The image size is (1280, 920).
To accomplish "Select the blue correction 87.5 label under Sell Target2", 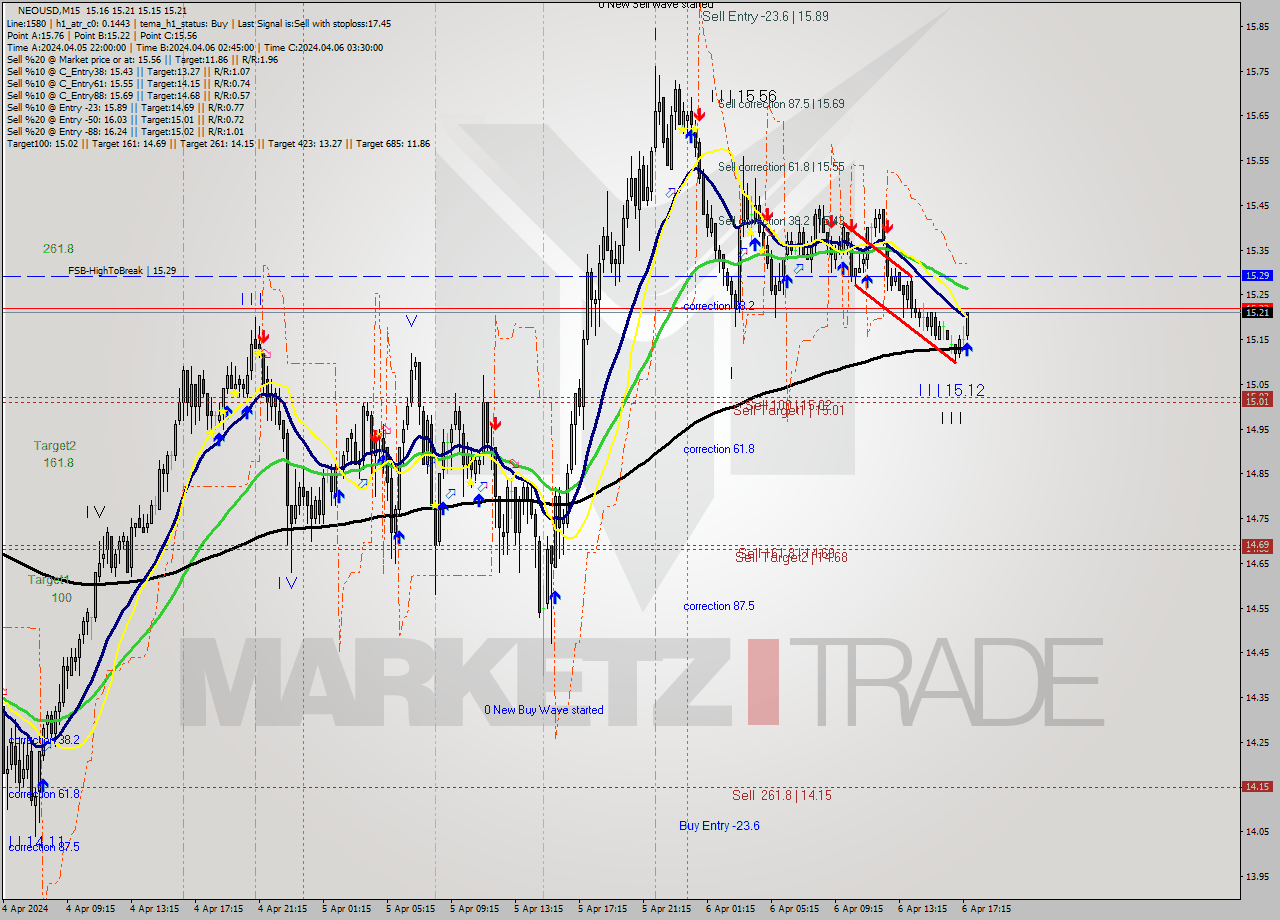I will (x=719, y=606).
